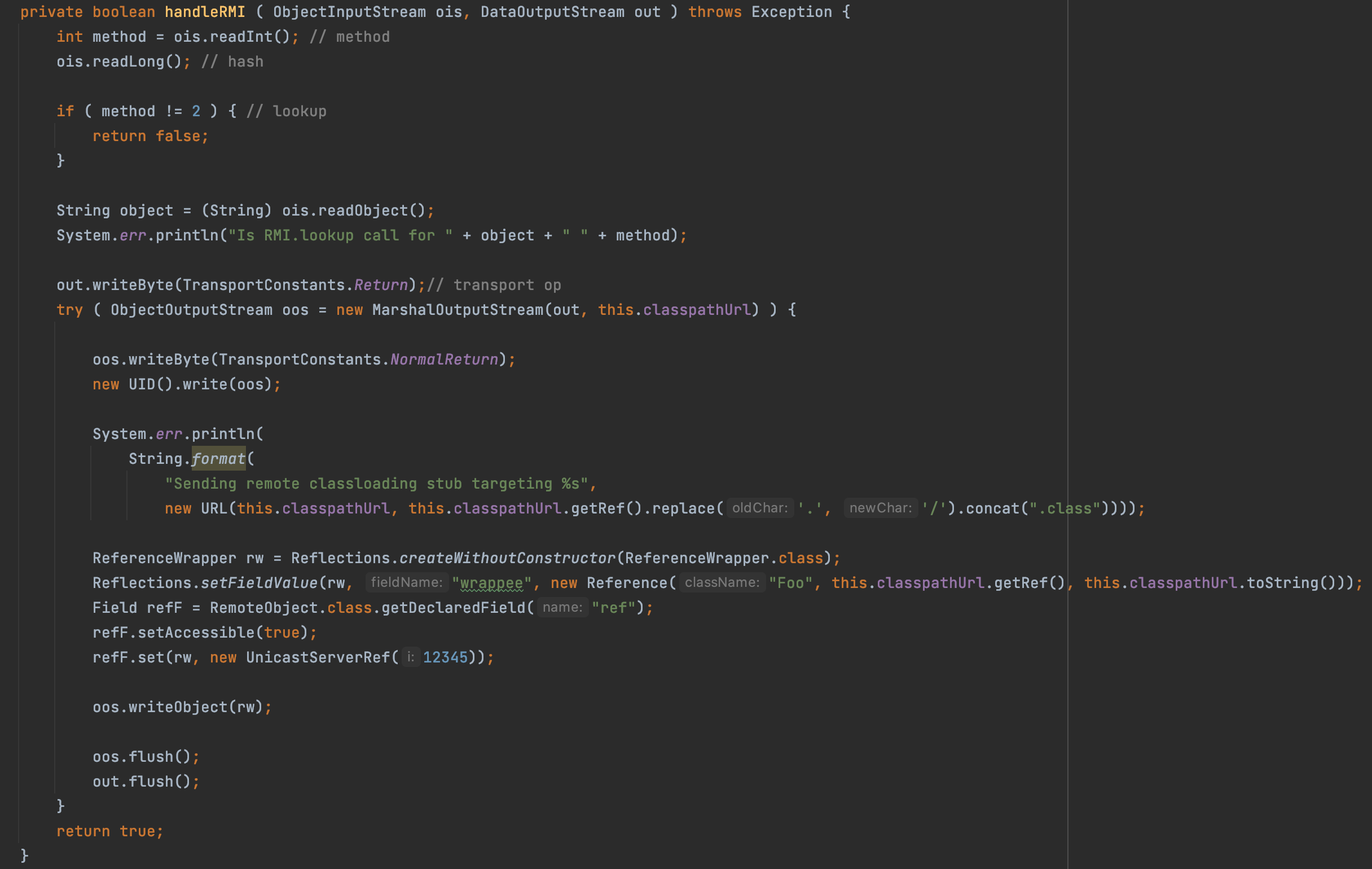The image size is (1372, 869).
Task: Click the createWithoutConstructor method call
Action: tap(507, 558)
